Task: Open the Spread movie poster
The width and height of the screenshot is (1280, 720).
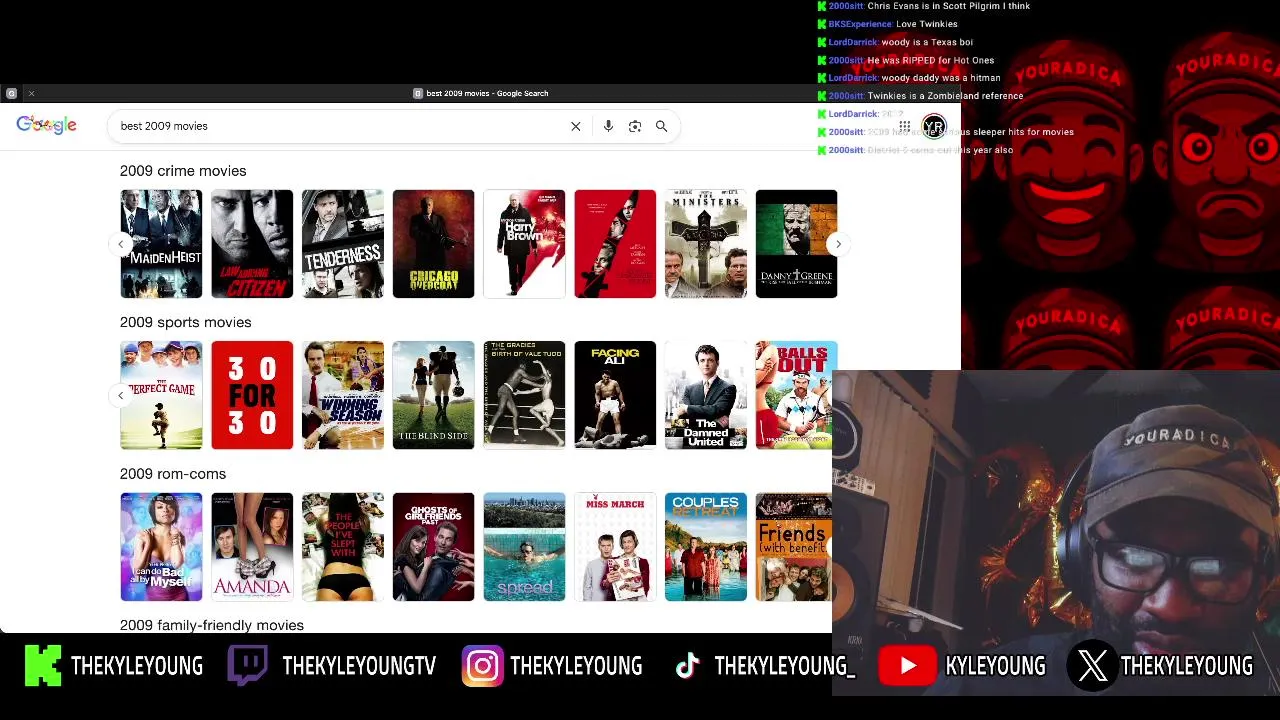Action: pyautogui.click(x=524, y=547)
